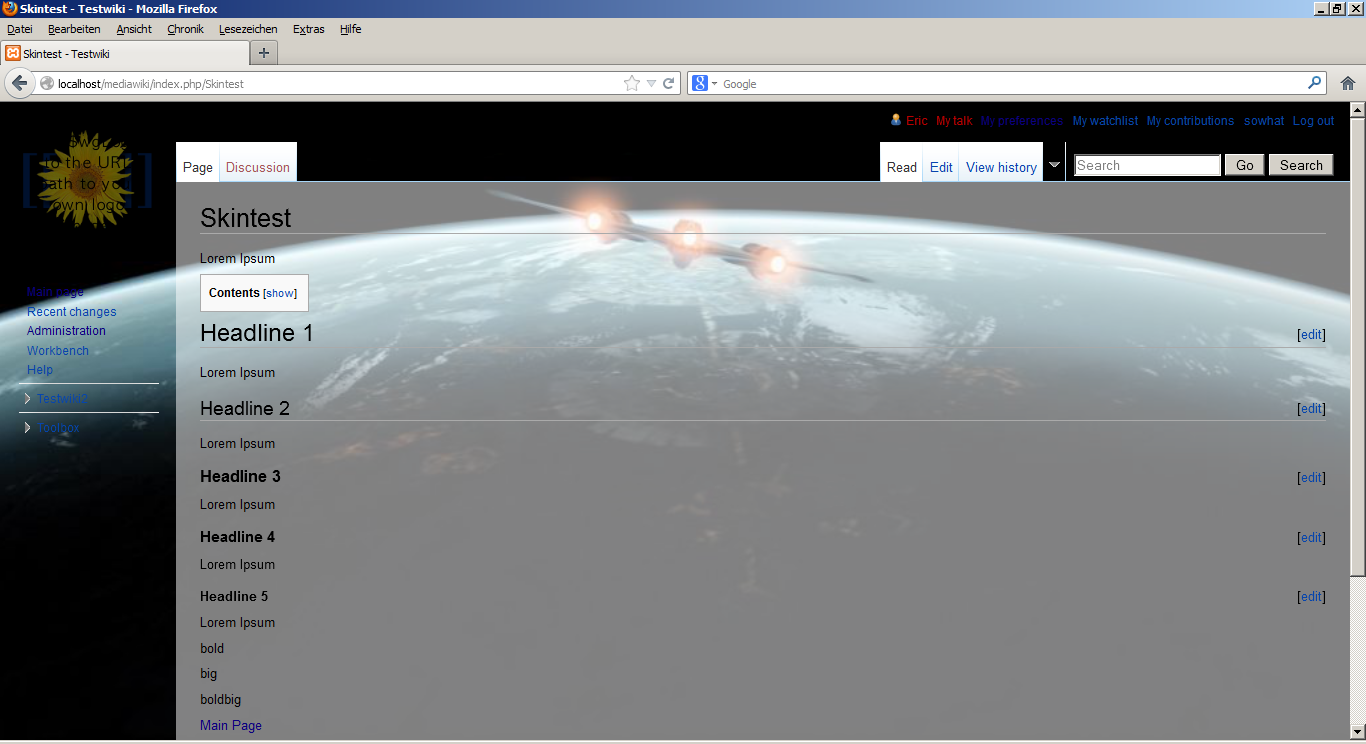Open the Recent changes link

72,312
